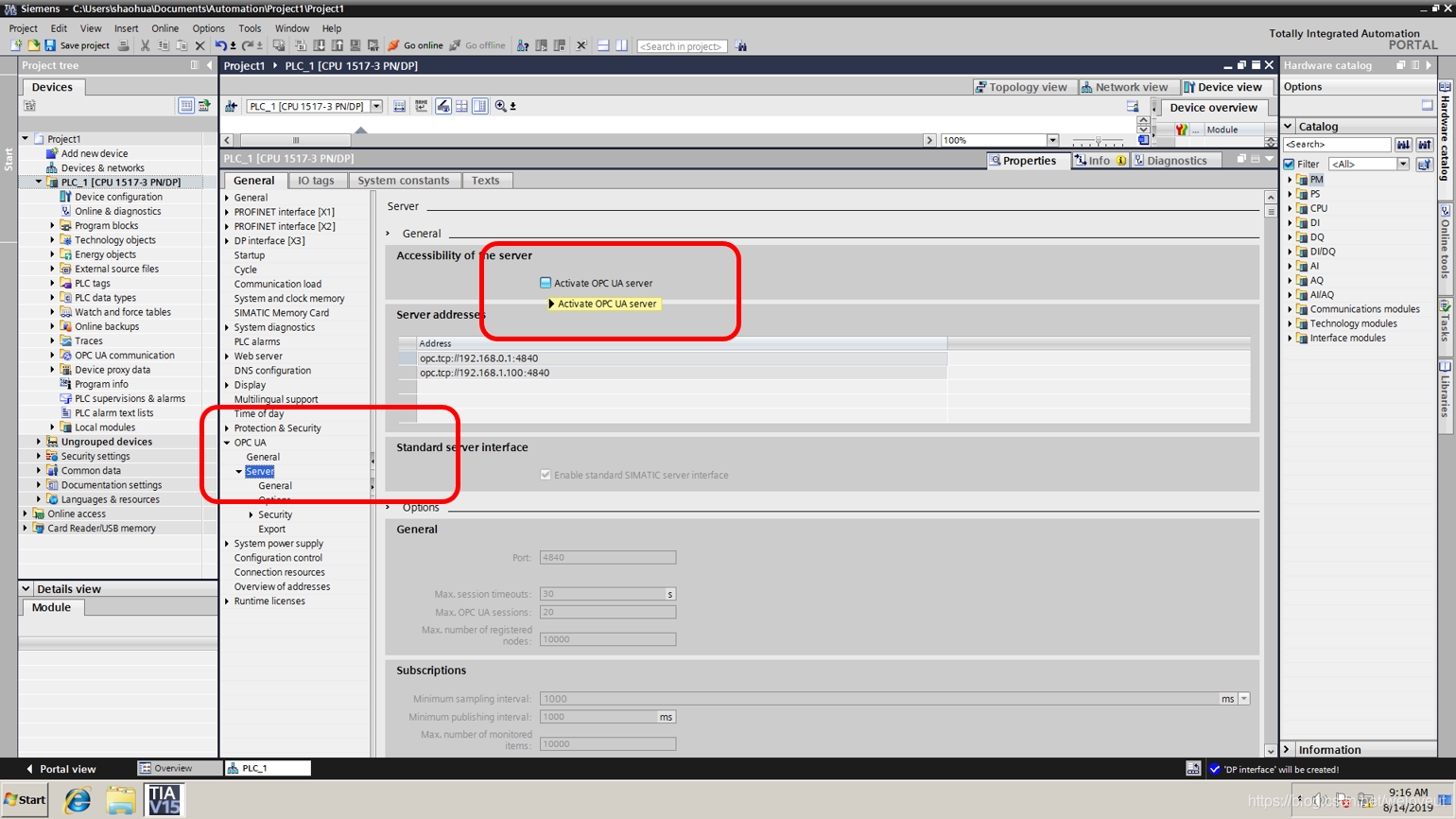The image size is (1456, 819).
Task: Click the Undo arrow icon
Action: click(220, 45)
